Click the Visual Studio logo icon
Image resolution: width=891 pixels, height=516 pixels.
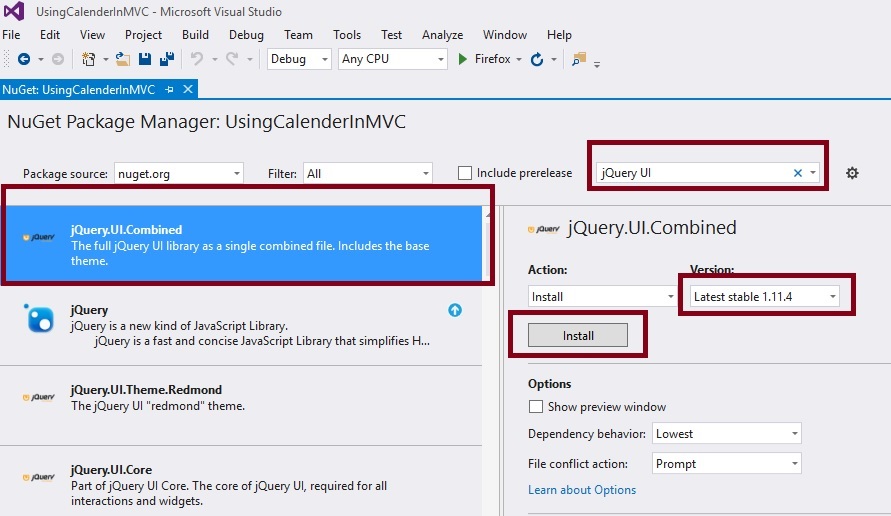(x=14, y=11)
